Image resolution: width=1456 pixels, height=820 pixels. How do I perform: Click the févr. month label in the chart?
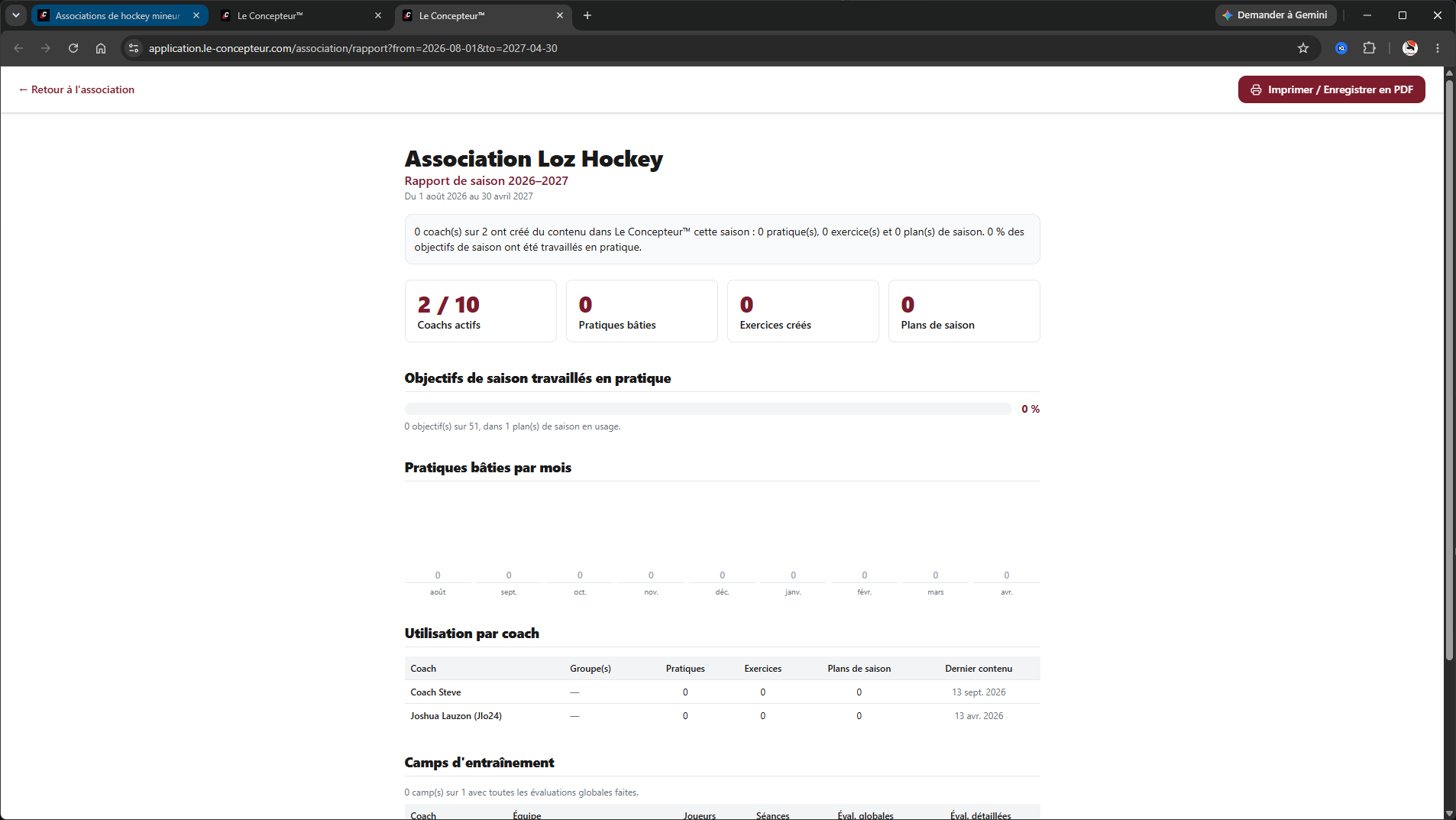click(864, 592)
